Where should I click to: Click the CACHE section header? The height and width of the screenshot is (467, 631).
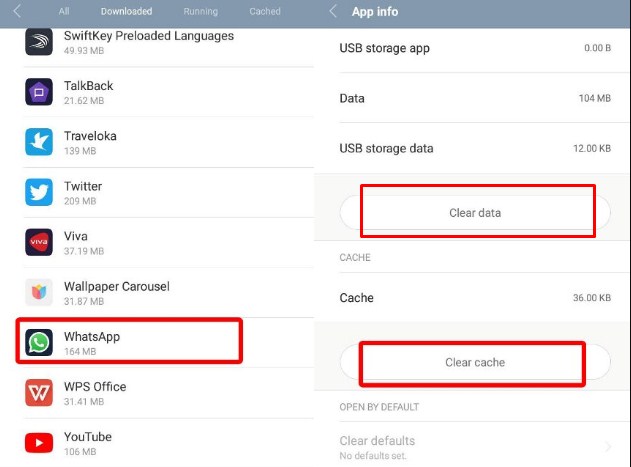point(355,258)
